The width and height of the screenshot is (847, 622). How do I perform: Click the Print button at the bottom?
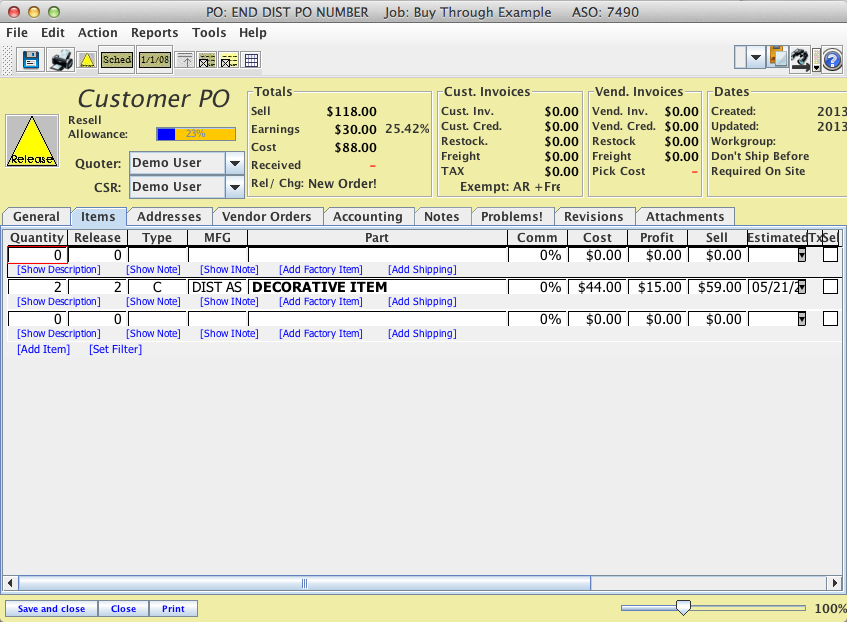point(173,608)
